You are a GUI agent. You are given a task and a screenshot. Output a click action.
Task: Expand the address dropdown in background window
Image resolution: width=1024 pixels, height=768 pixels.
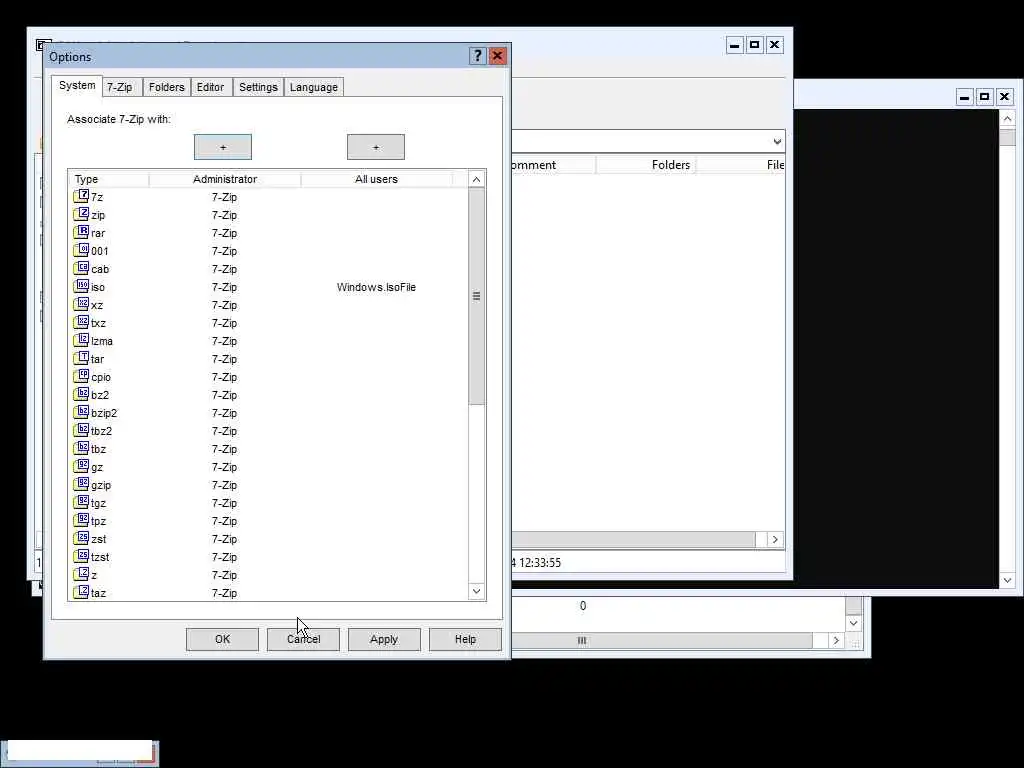(776, 141)
